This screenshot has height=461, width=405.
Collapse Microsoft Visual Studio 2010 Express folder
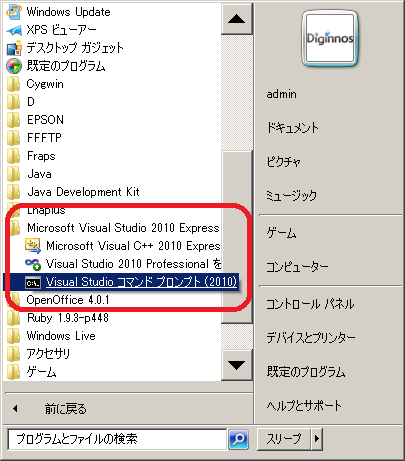pos(113,228)
